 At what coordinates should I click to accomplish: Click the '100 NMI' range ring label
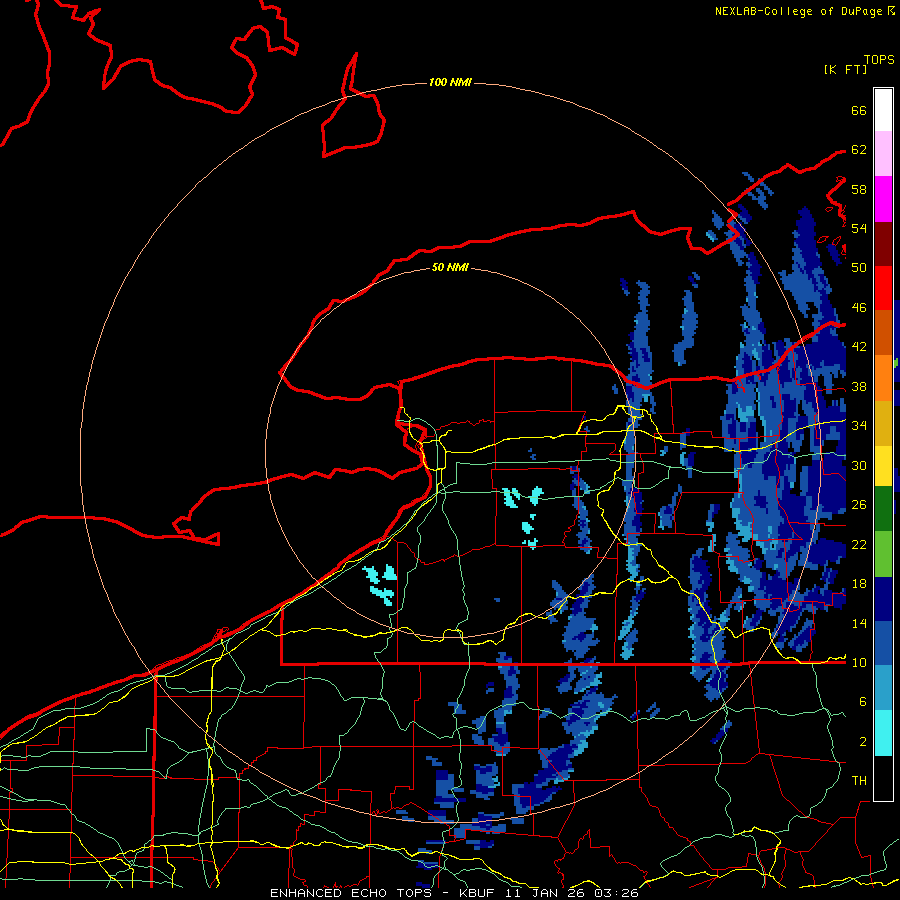point(450,82)
